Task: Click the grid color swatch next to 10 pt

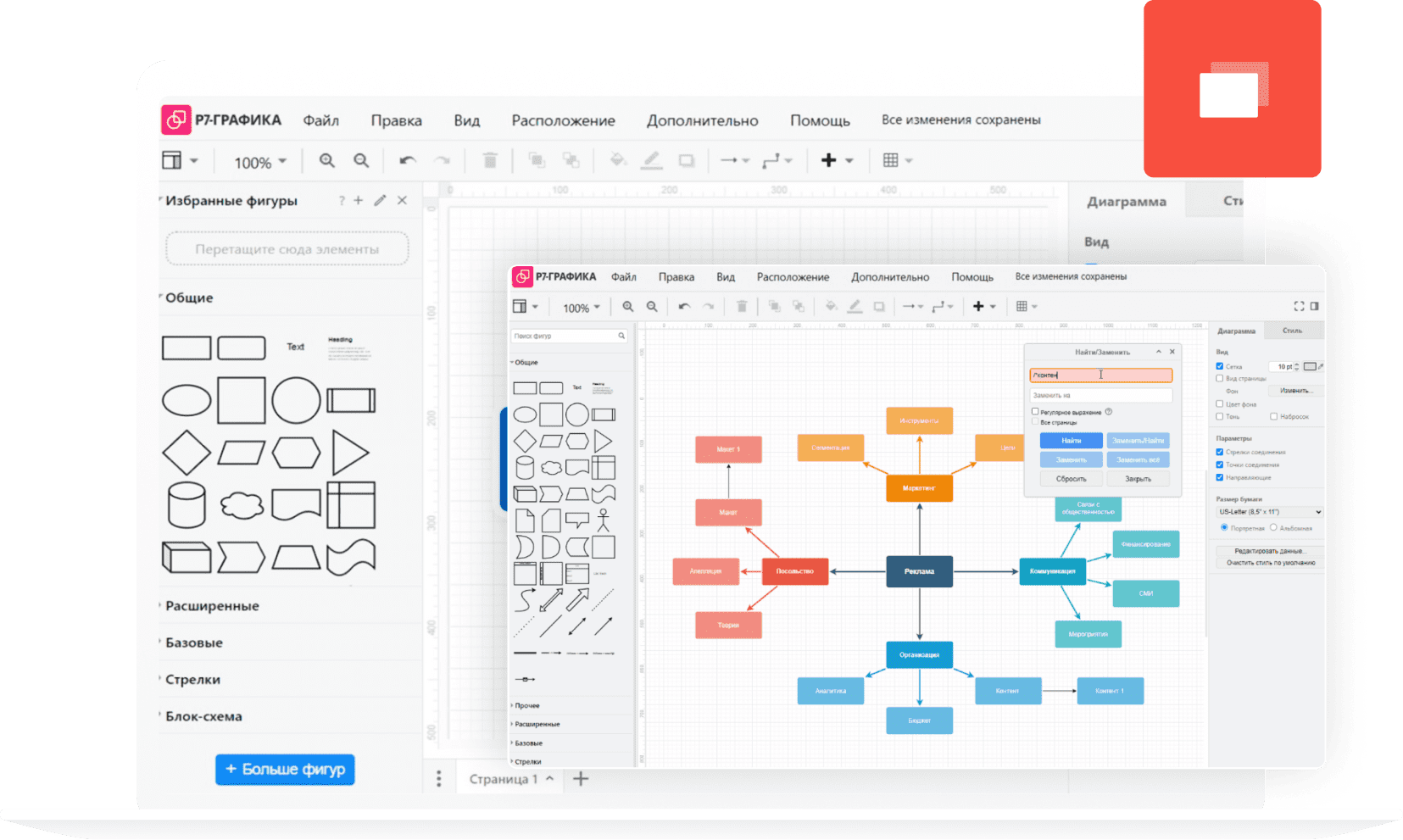Action: point(1310,366)
